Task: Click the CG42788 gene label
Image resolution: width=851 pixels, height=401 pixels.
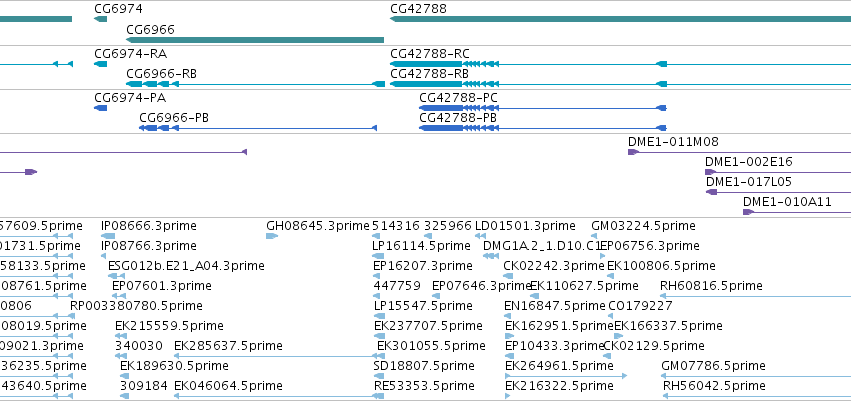Action: [418, 9]
